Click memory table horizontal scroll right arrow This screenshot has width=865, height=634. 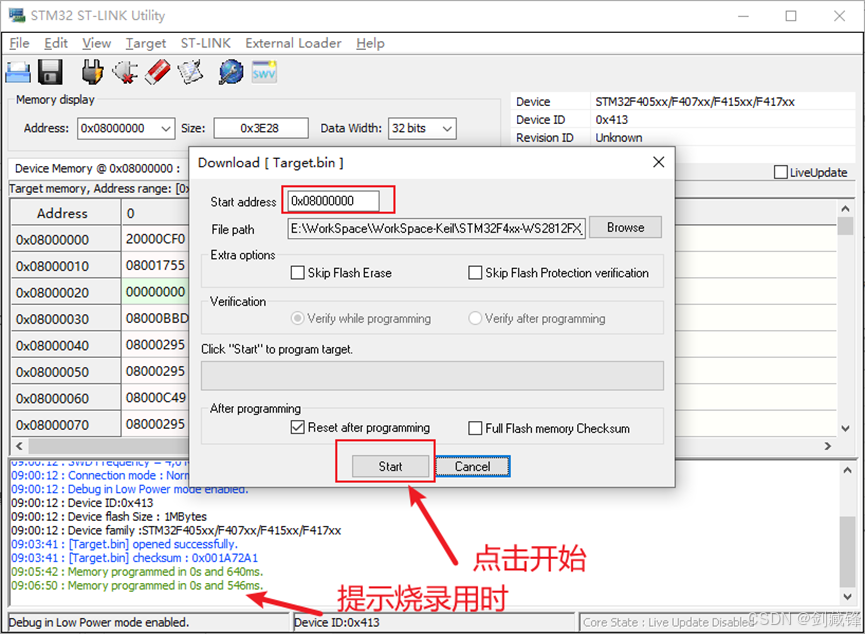click(x=827, y=446)
